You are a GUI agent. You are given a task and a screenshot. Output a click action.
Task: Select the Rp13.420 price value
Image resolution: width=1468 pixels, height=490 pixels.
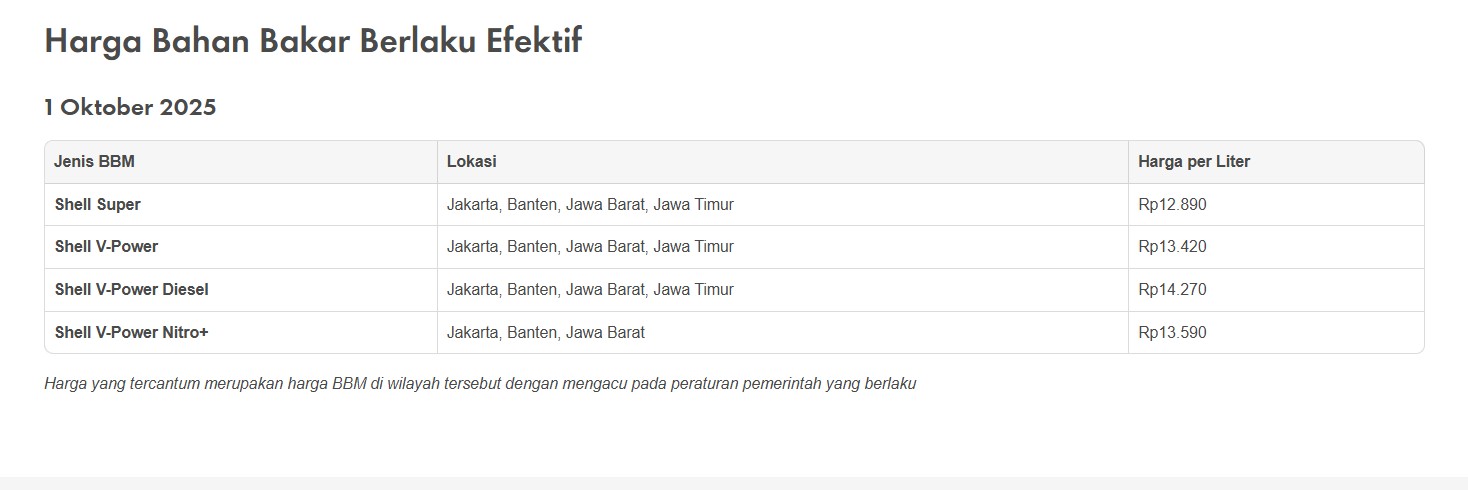pyautogui.click(x=1172, y=247)
